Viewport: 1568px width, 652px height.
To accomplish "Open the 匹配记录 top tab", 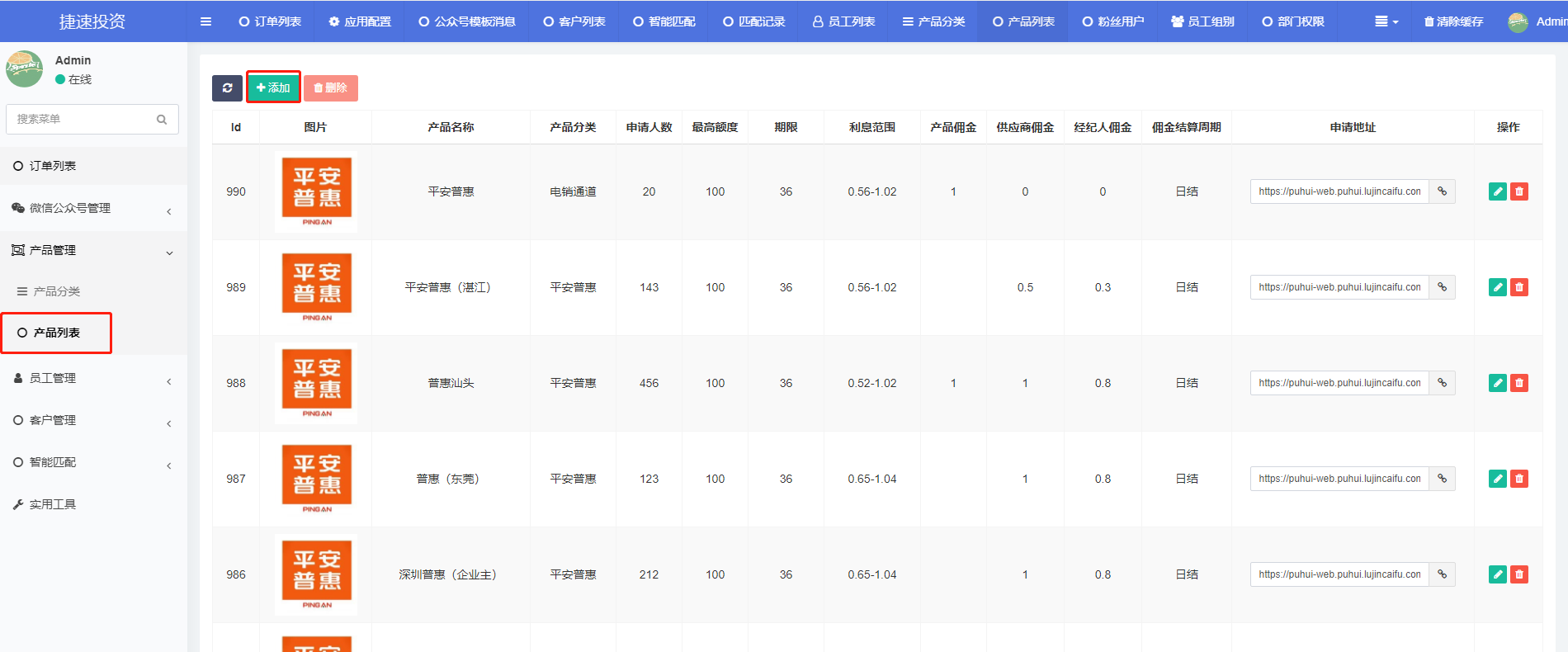I will click(x=754, y=21).
